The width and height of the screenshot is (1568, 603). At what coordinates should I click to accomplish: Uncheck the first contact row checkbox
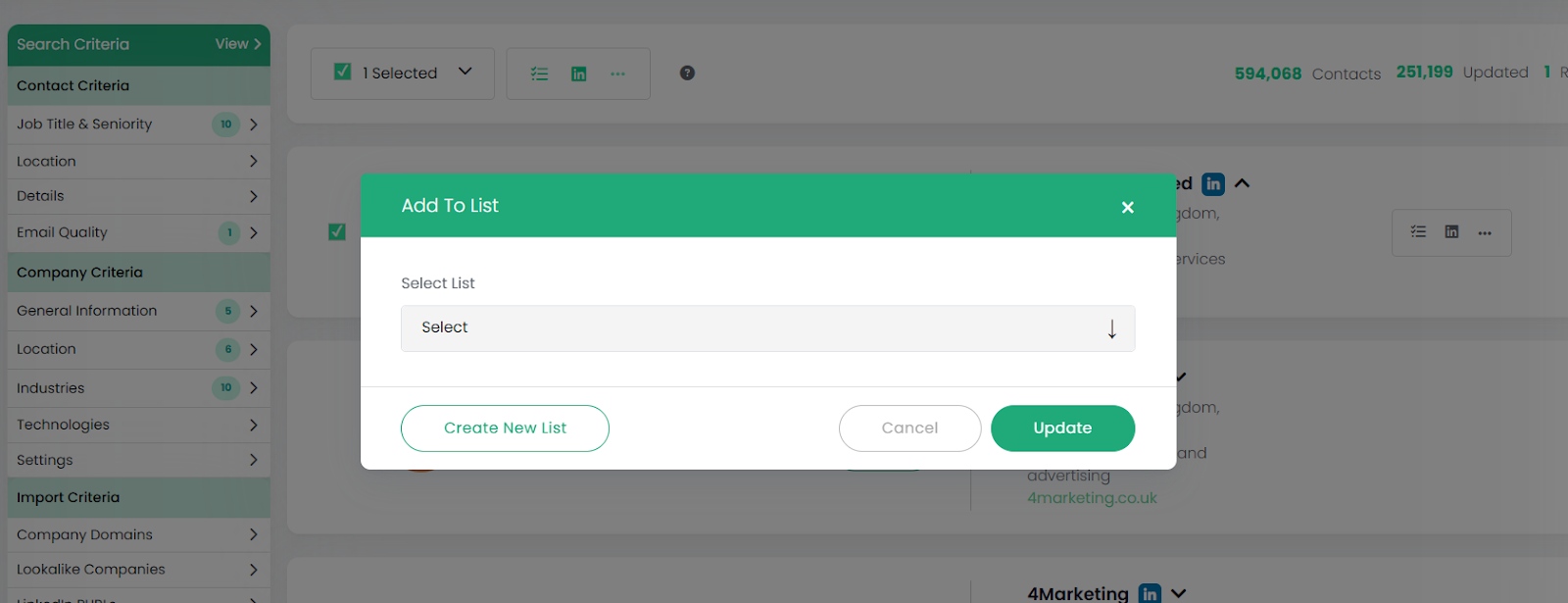click(x=337, y=232)
